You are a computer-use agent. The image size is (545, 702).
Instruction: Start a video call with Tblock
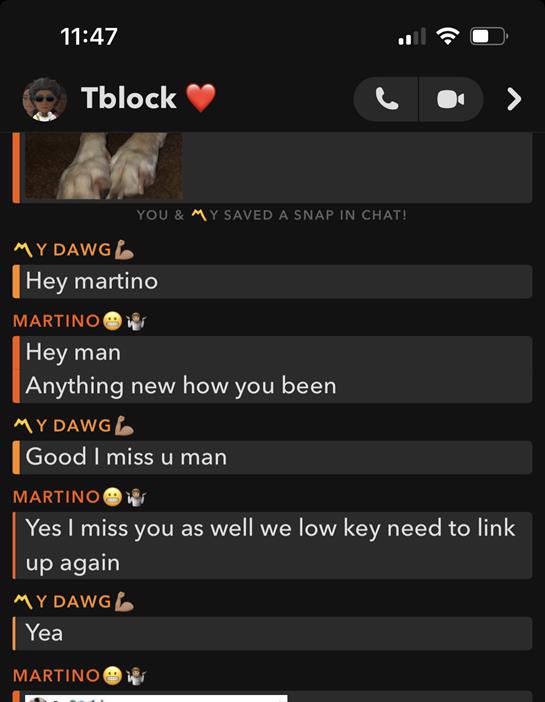tap(451, 99)
